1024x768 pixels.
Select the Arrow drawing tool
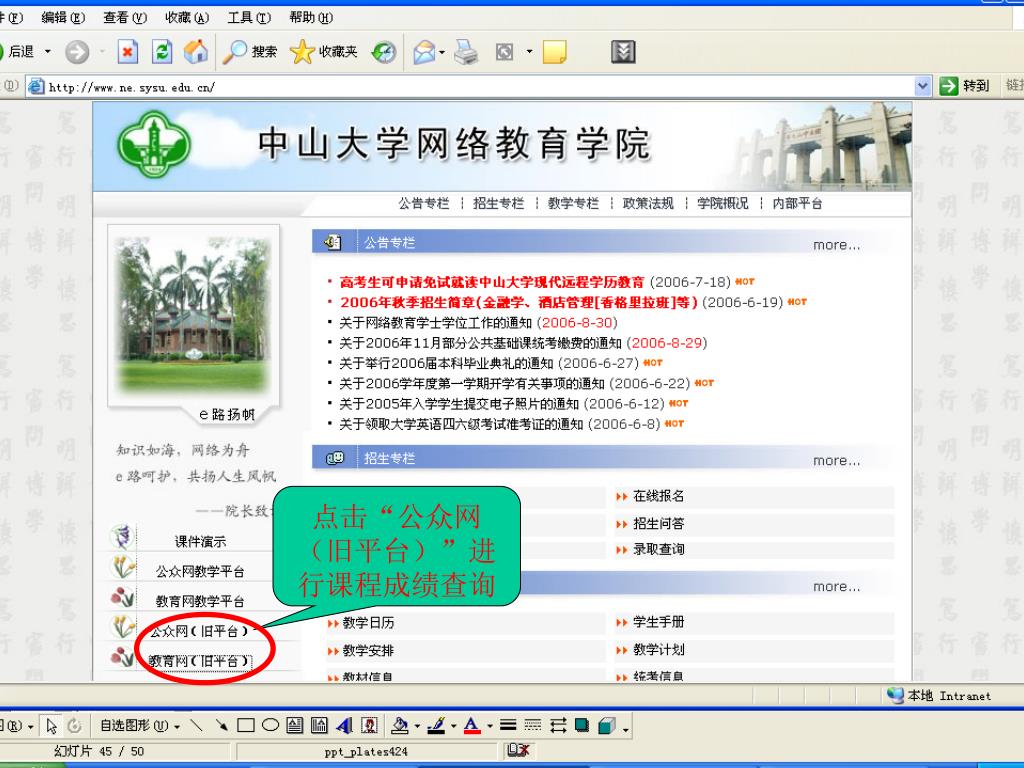pos(221,725)
